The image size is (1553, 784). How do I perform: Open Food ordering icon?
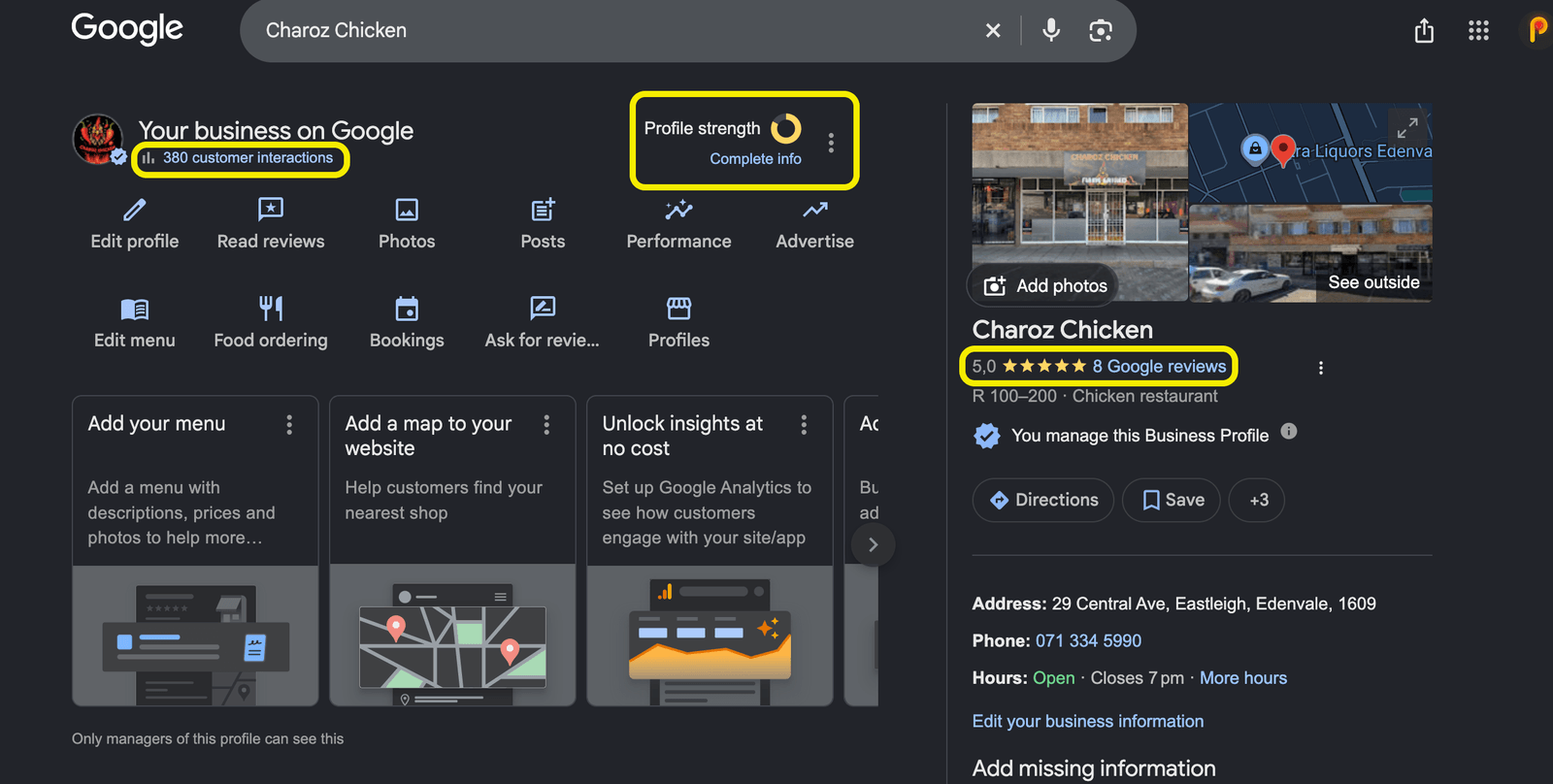271,309
